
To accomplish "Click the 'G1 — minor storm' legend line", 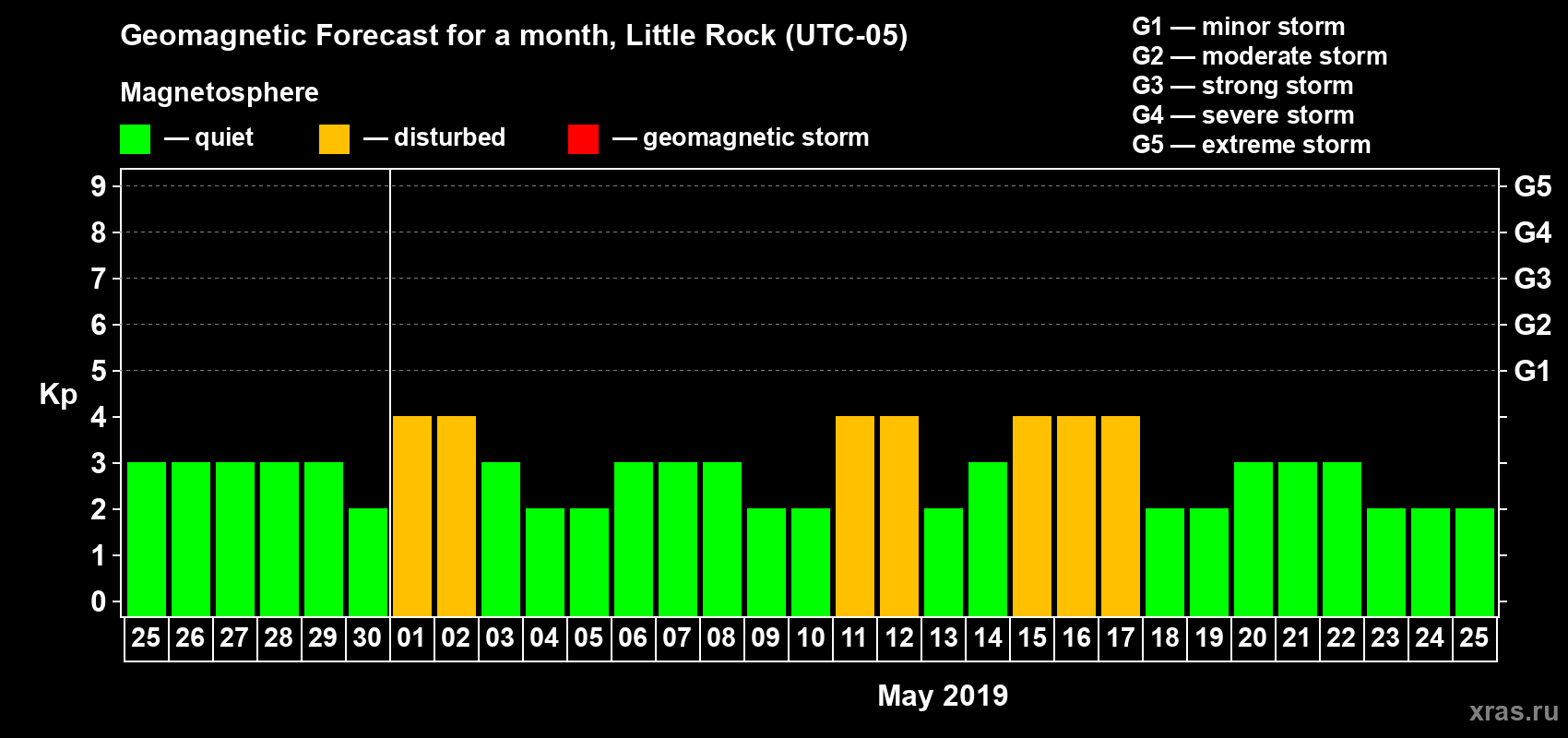I will [x=1239, y=27].
